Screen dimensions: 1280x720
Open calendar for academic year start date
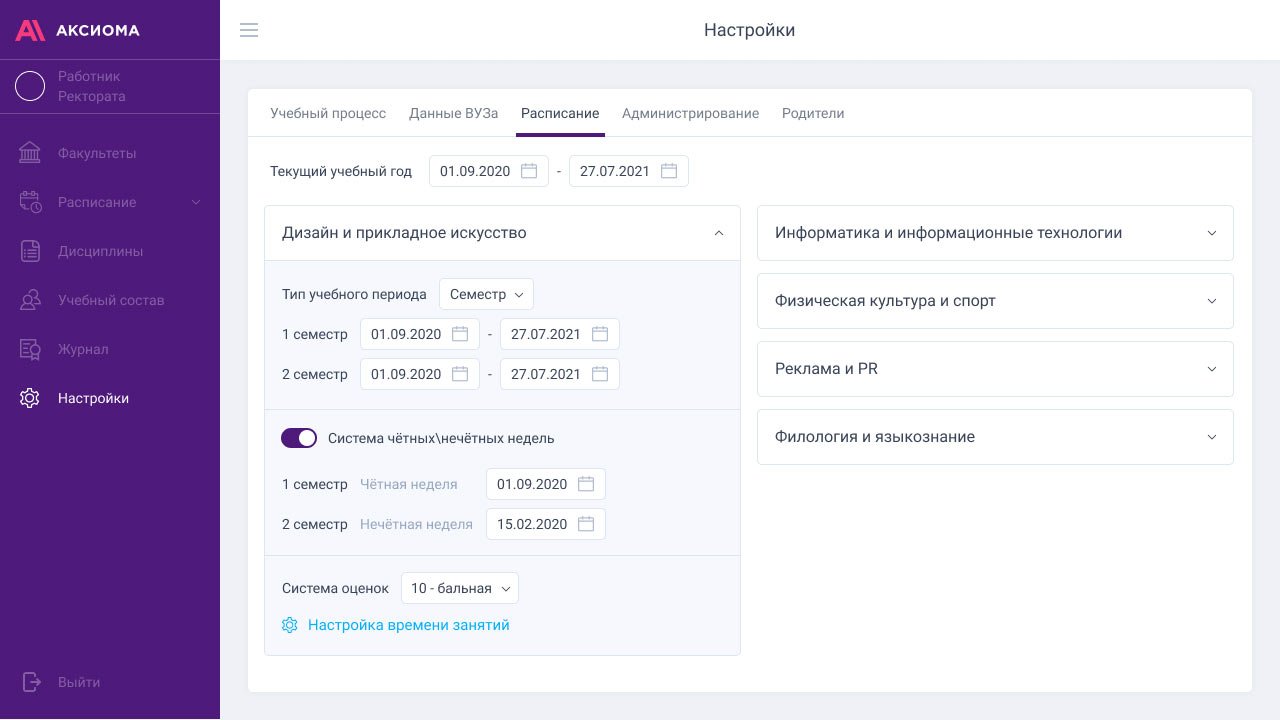[x=529, y=171]
